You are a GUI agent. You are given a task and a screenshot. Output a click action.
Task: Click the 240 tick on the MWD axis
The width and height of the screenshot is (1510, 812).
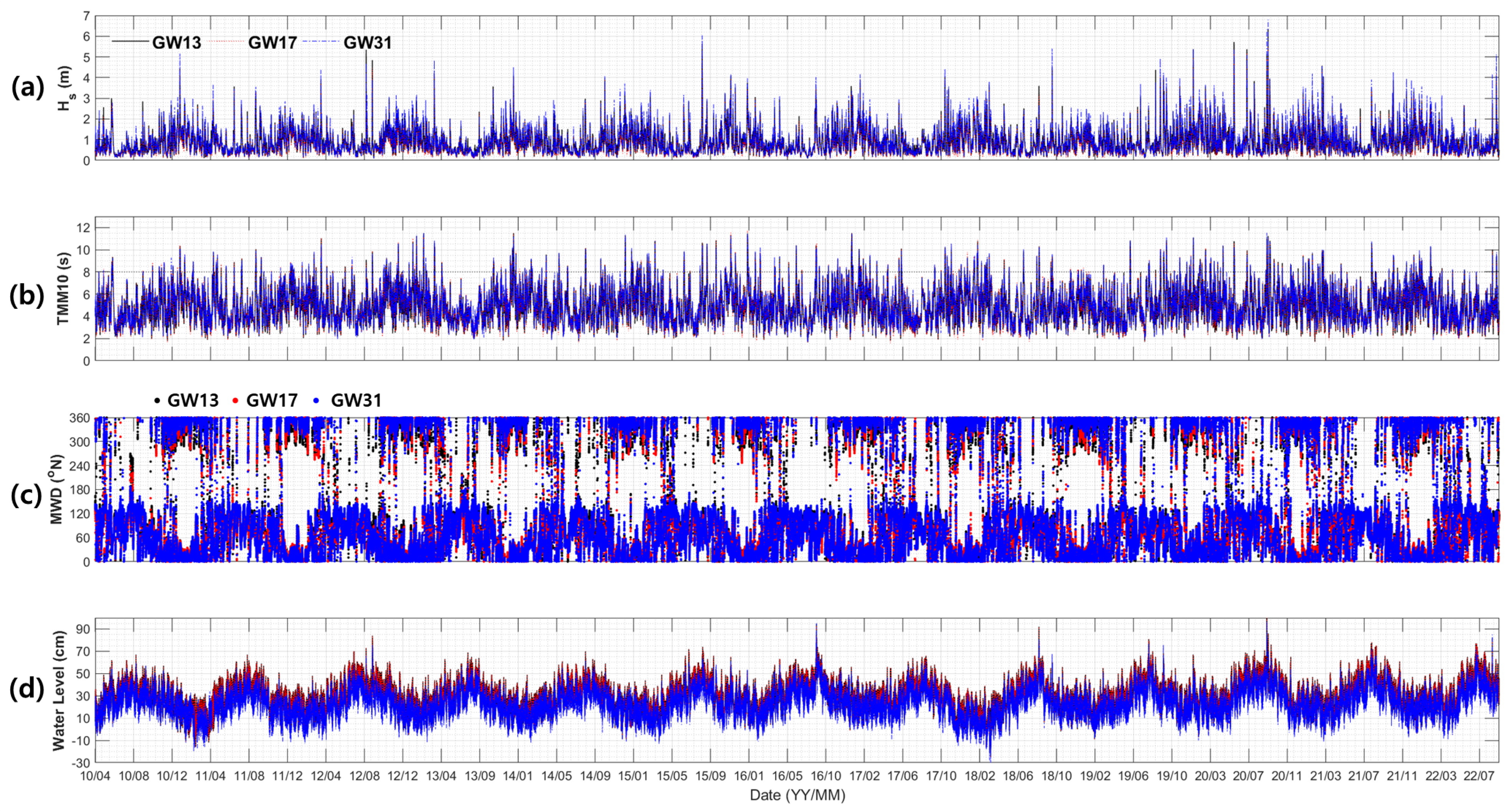[x=80, y=466]
